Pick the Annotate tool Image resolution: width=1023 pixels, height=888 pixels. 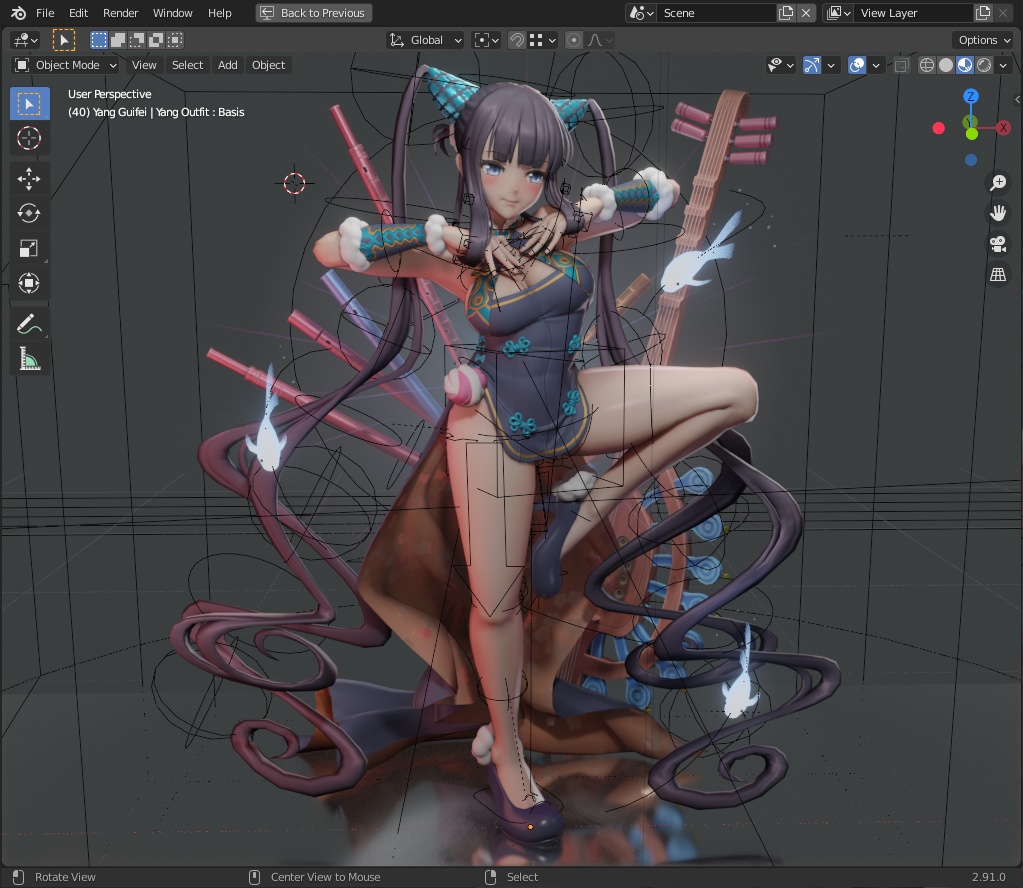tap(29, 322)
